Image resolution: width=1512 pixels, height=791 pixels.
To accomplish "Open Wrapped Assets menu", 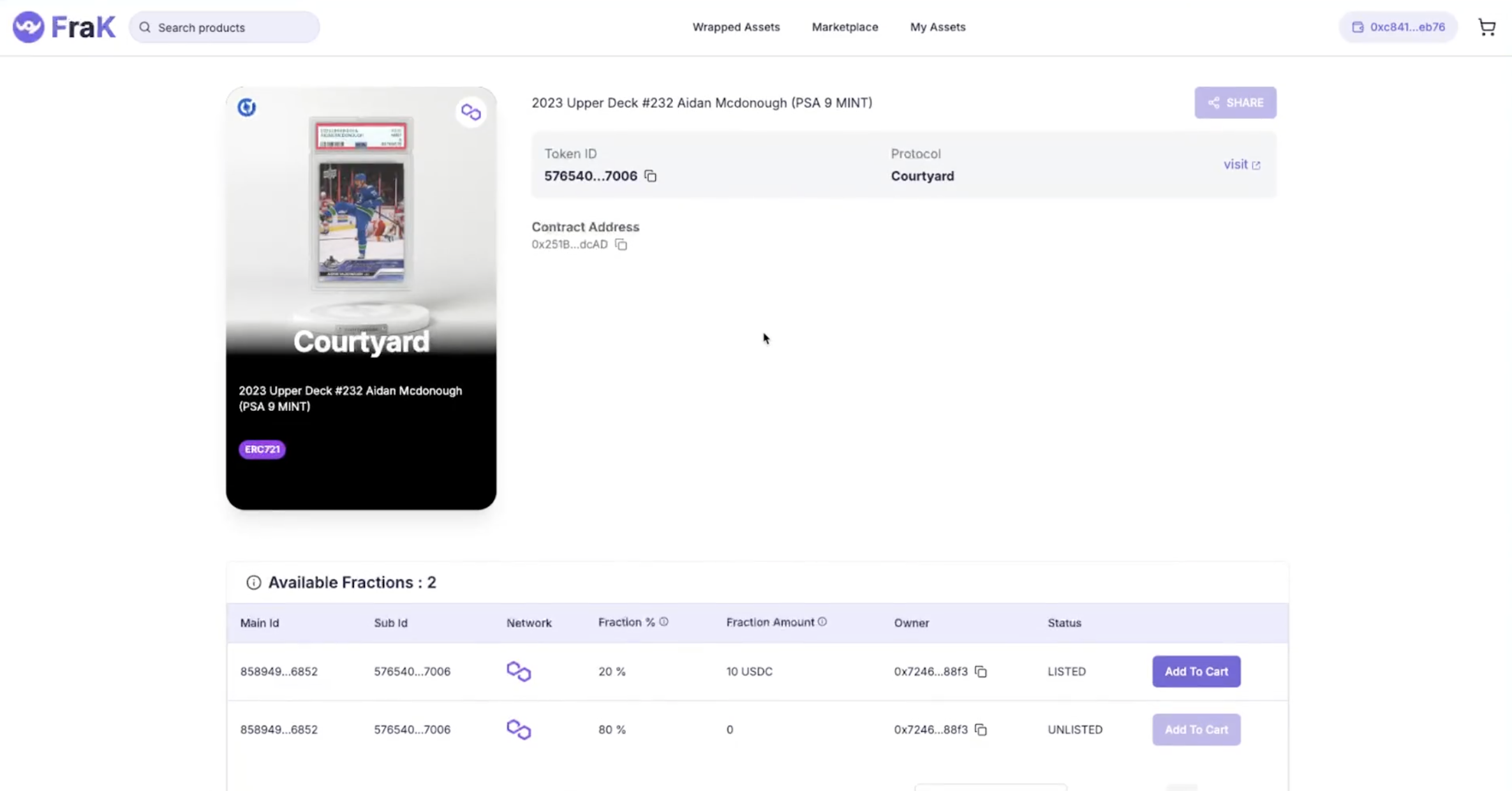I will pyautogui.click(x=736, y=27).
